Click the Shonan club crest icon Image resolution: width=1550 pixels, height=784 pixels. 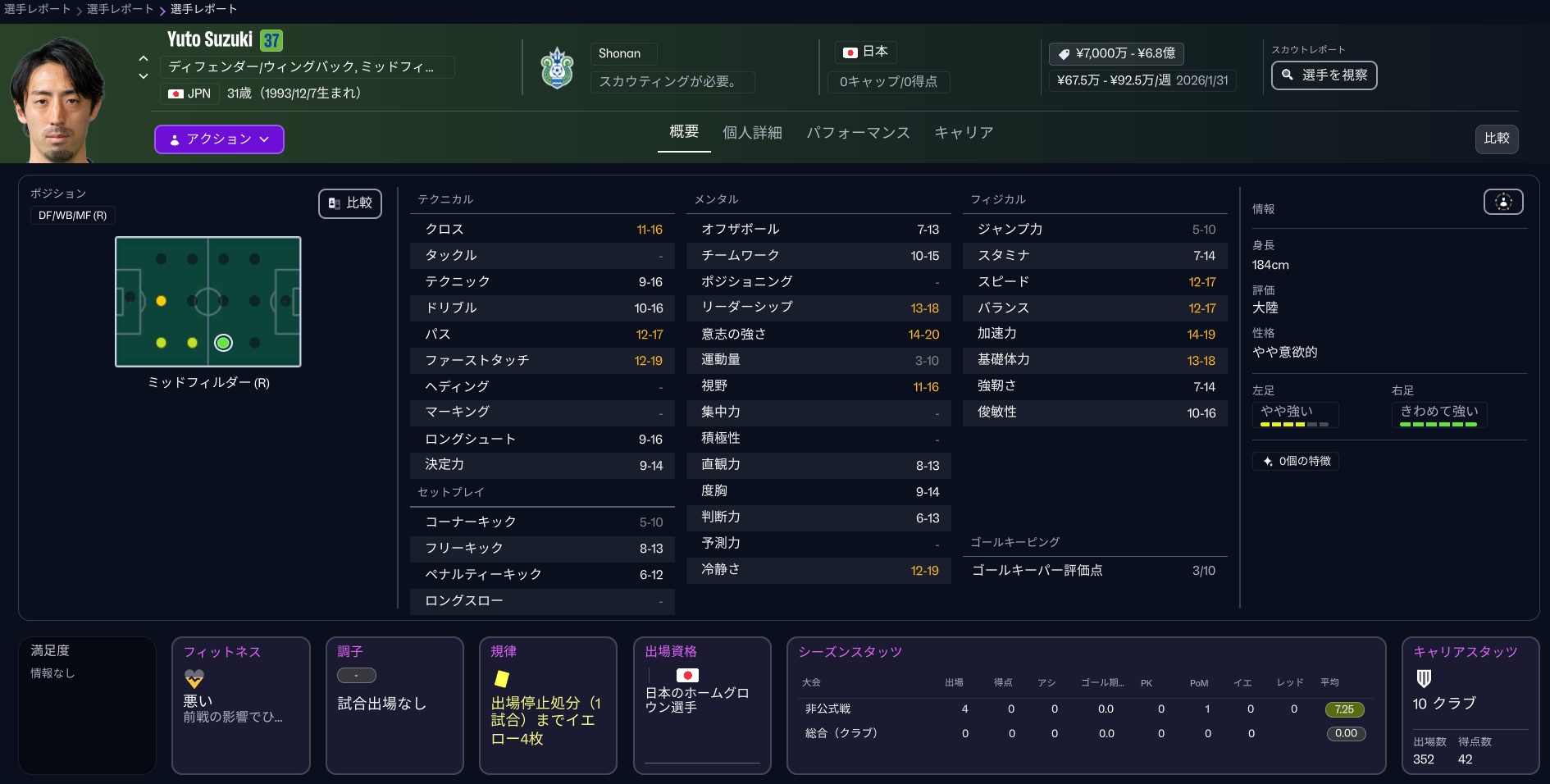tap(557, 68)
